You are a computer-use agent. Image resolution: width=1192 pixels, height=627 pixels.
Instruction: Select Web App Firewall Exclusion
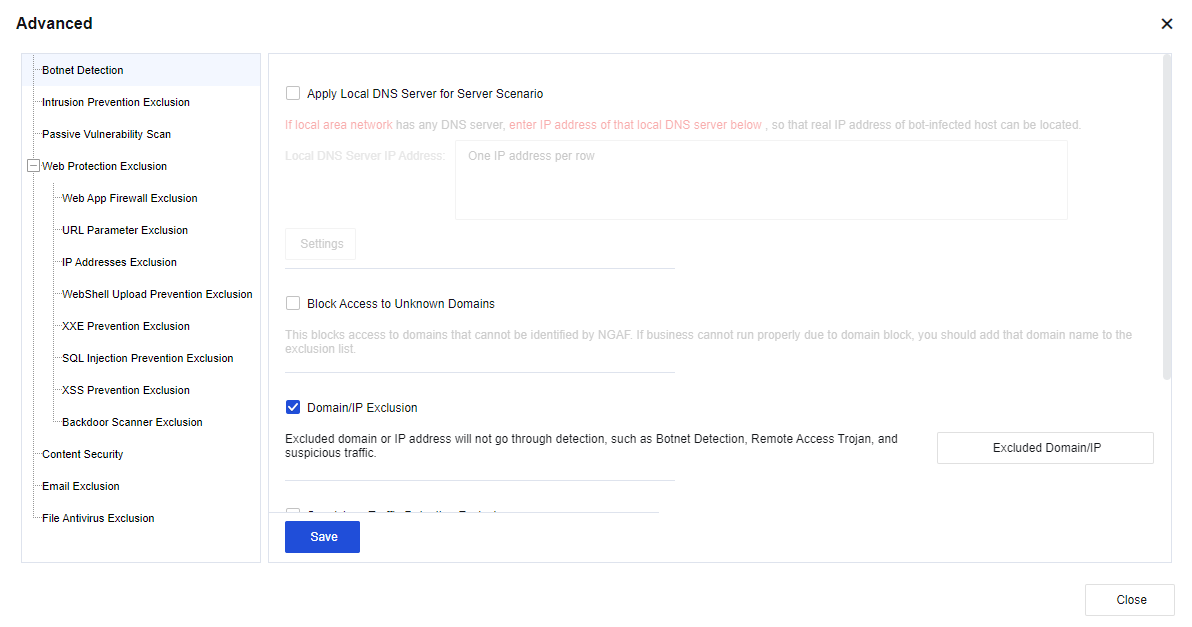130,198
